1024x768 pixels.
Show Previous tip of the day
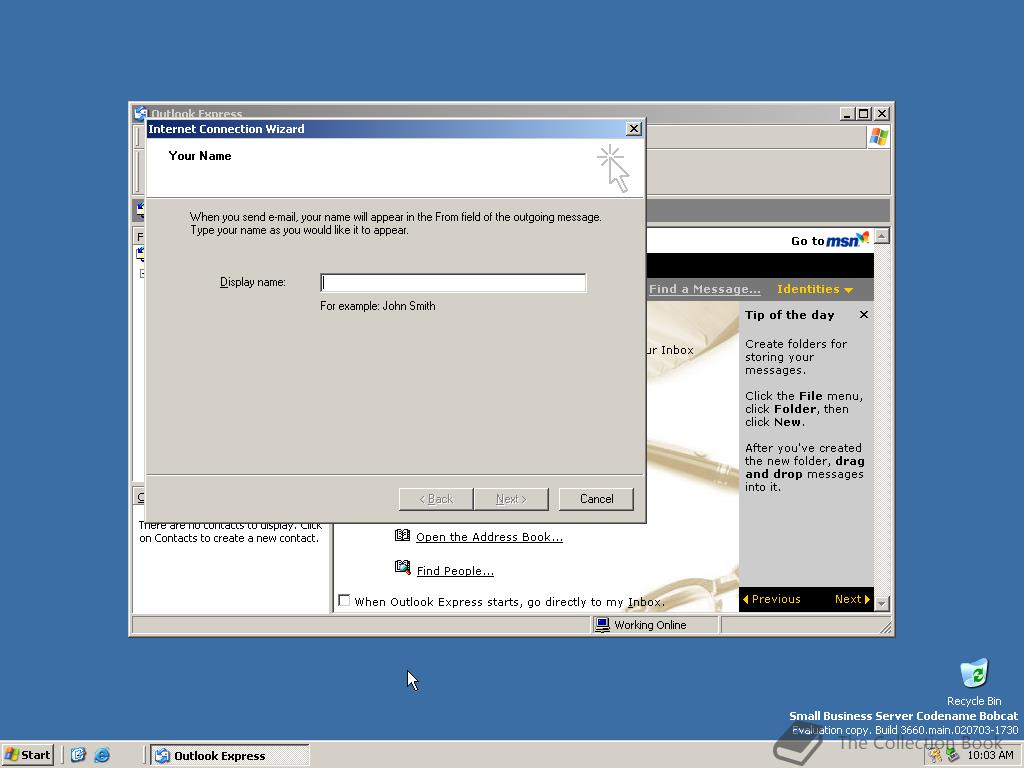coord(771,599)
